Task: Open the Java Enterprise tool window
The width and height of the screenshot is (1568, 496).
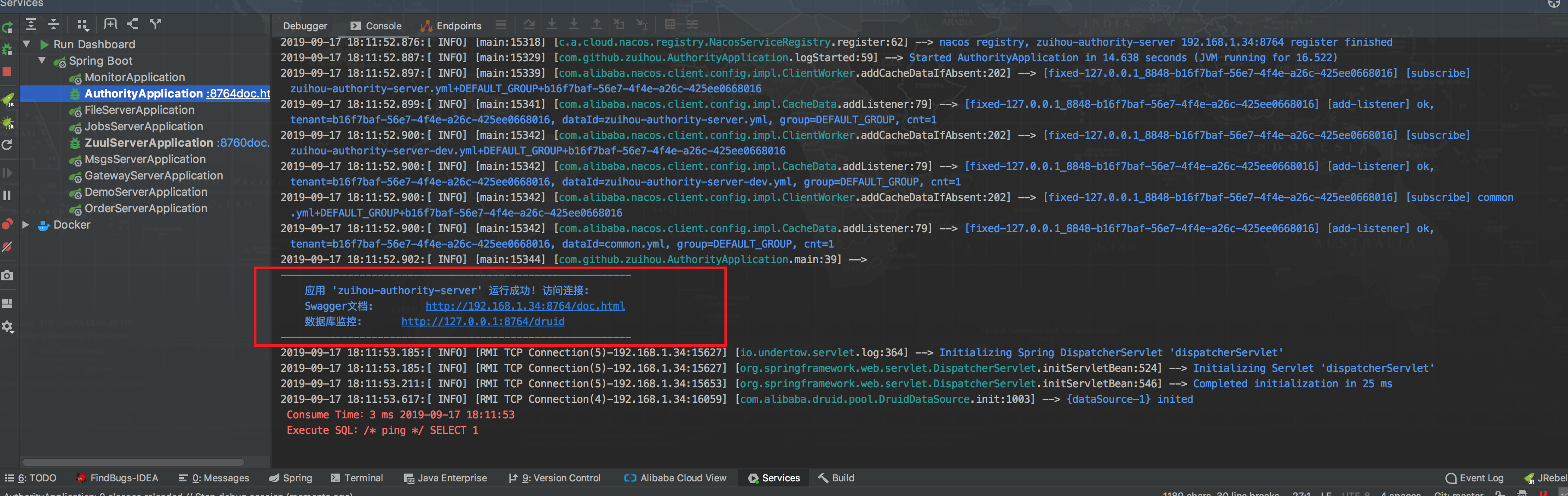Action: coord(446,478)
